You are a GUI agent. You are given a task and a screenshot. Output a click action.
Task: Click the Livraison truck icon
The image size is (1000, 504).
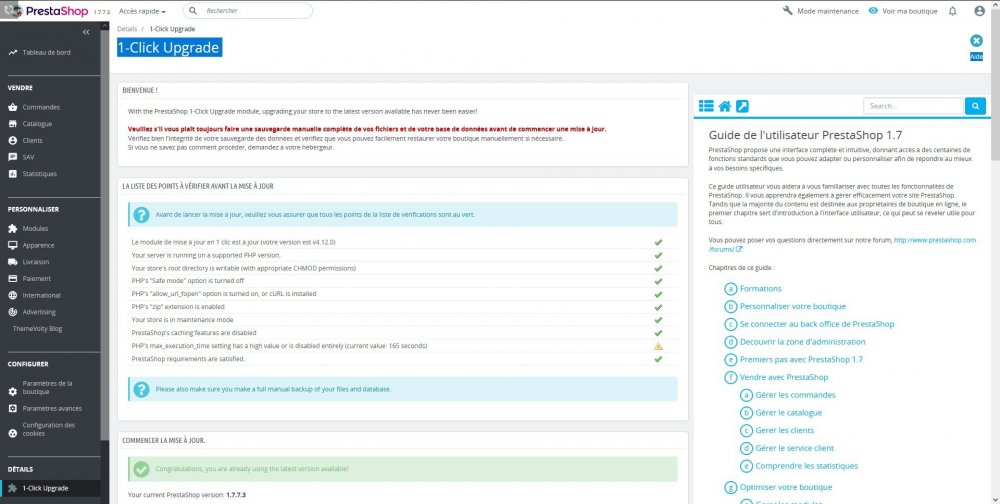pyautogui.click(x=13, y=262)
